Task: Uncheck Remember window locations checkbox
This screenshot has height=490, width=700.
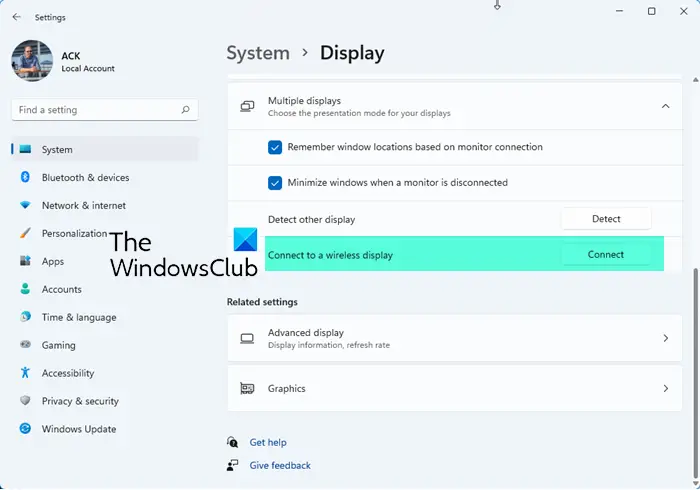Action: tap(275, 147)
